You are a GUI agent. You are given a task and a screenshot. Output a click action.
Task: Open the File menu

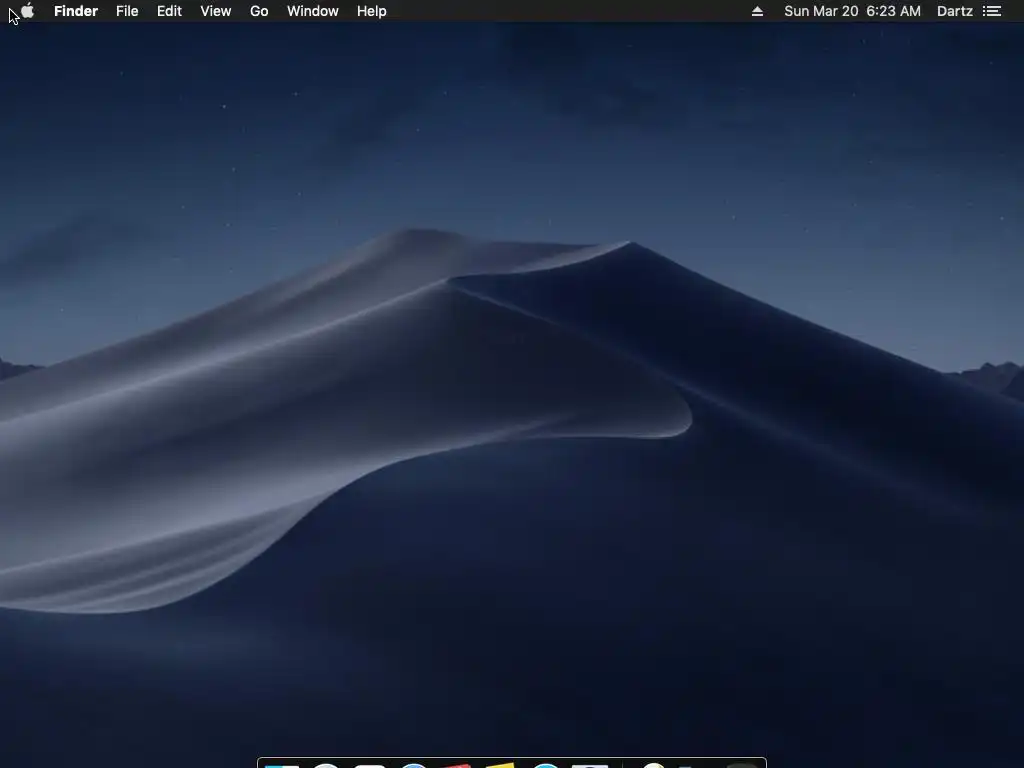tap(127, 11)
